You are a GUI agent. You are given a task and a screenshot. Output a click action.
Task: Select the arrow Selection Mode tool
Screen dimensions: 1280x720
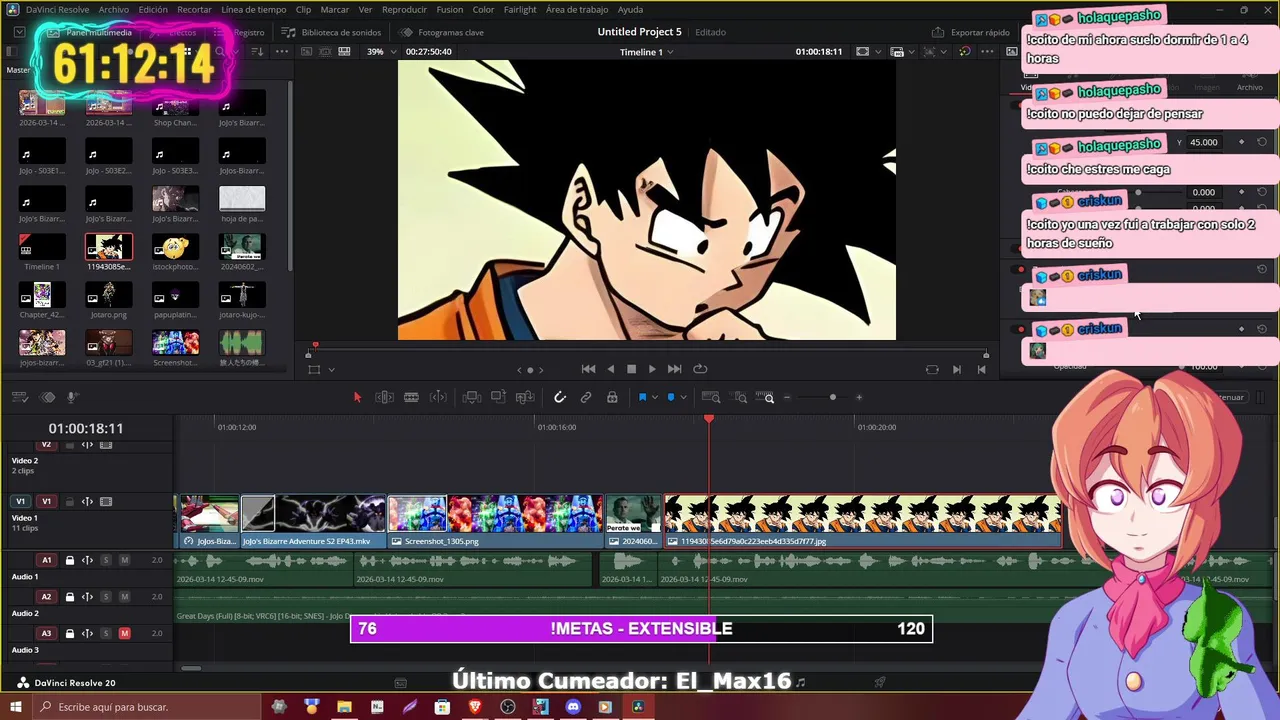[x=357, y=398]
